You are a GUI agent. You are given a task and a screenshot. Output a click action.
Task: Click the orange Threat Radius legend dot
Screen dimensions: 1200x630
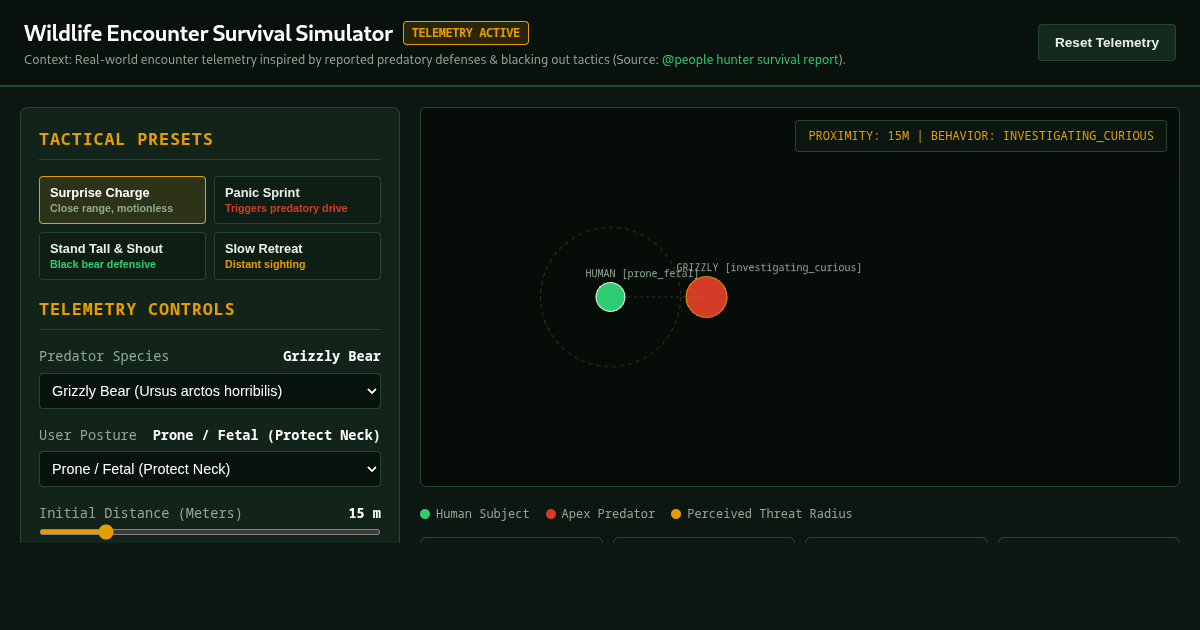coord(676,514)
